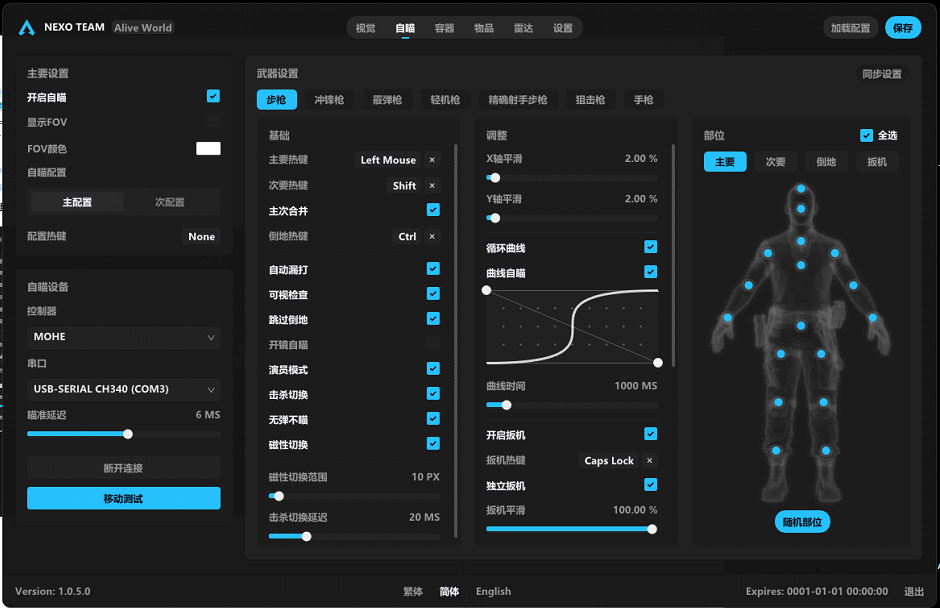The width and height of the screenshot is (940, 608).
Task: Uncheck the 循环曲线 checkbox
Action: [650, 247]
